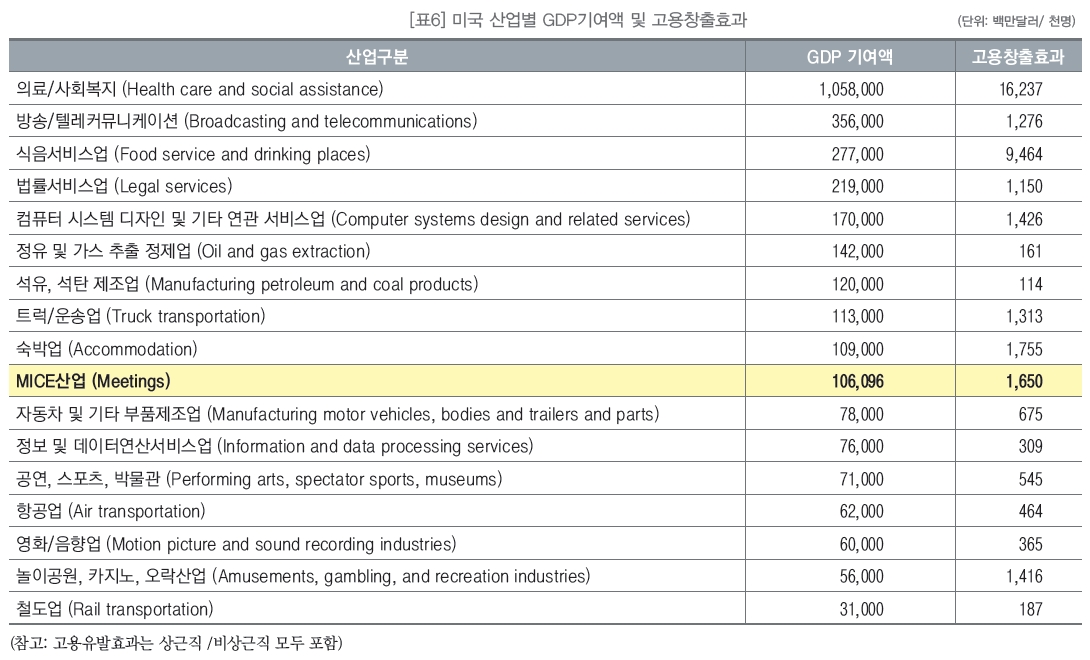
Task: Click the table title '[표6] 미국 산업별 GDP기여액 및 고용창출효과'
Action: click(578, 19)
